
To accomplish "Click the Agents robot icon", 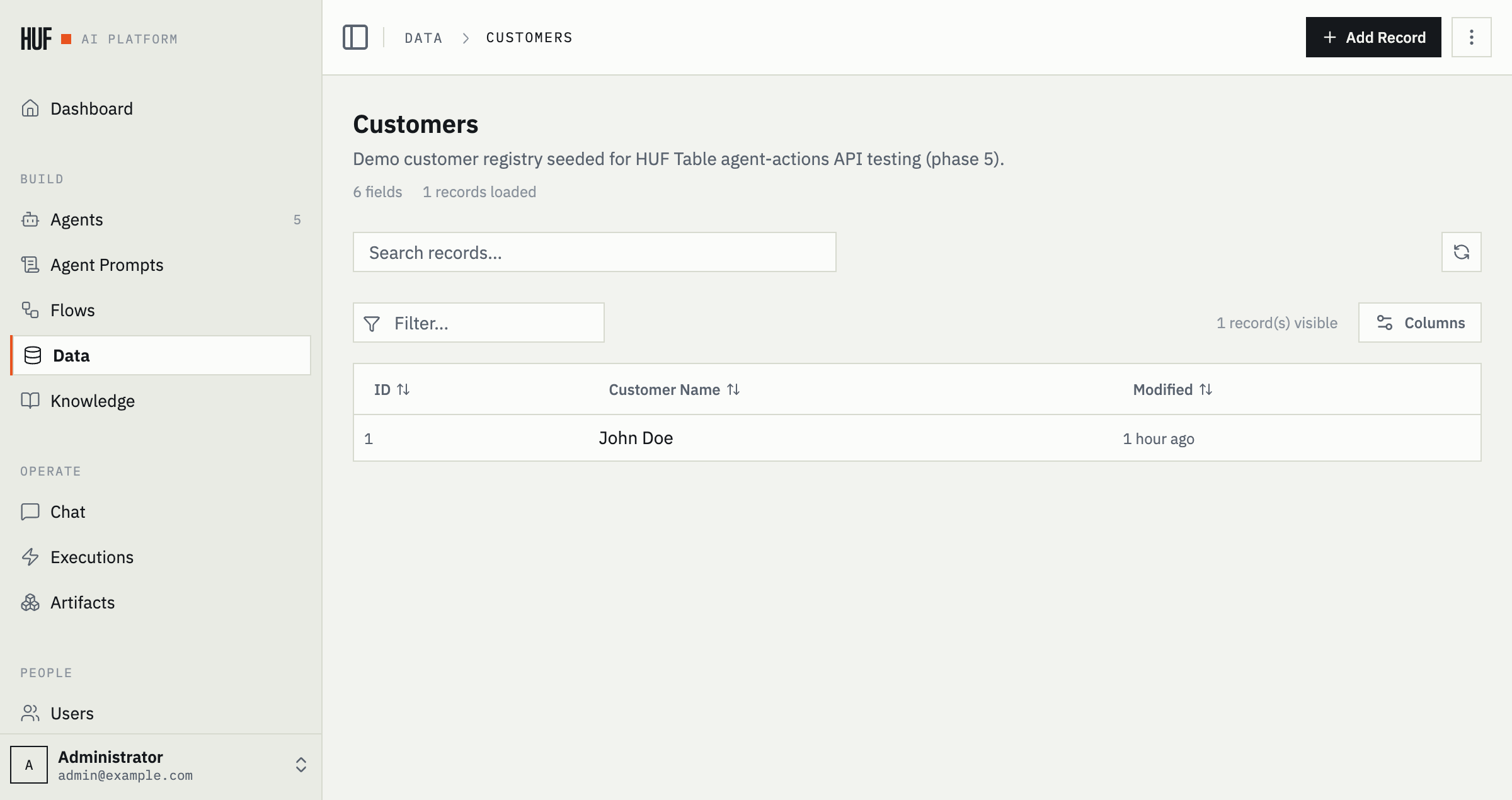I will coord(30,219).
